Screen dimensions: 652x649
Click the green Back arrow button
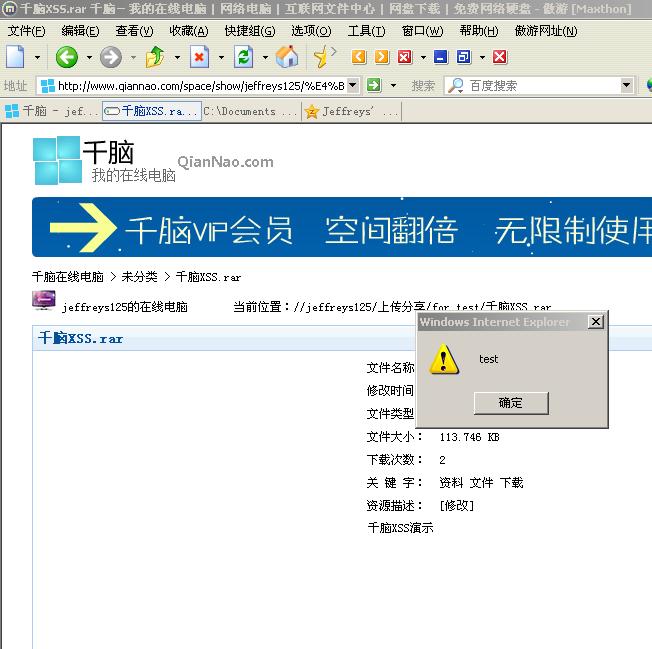[66, 57]
